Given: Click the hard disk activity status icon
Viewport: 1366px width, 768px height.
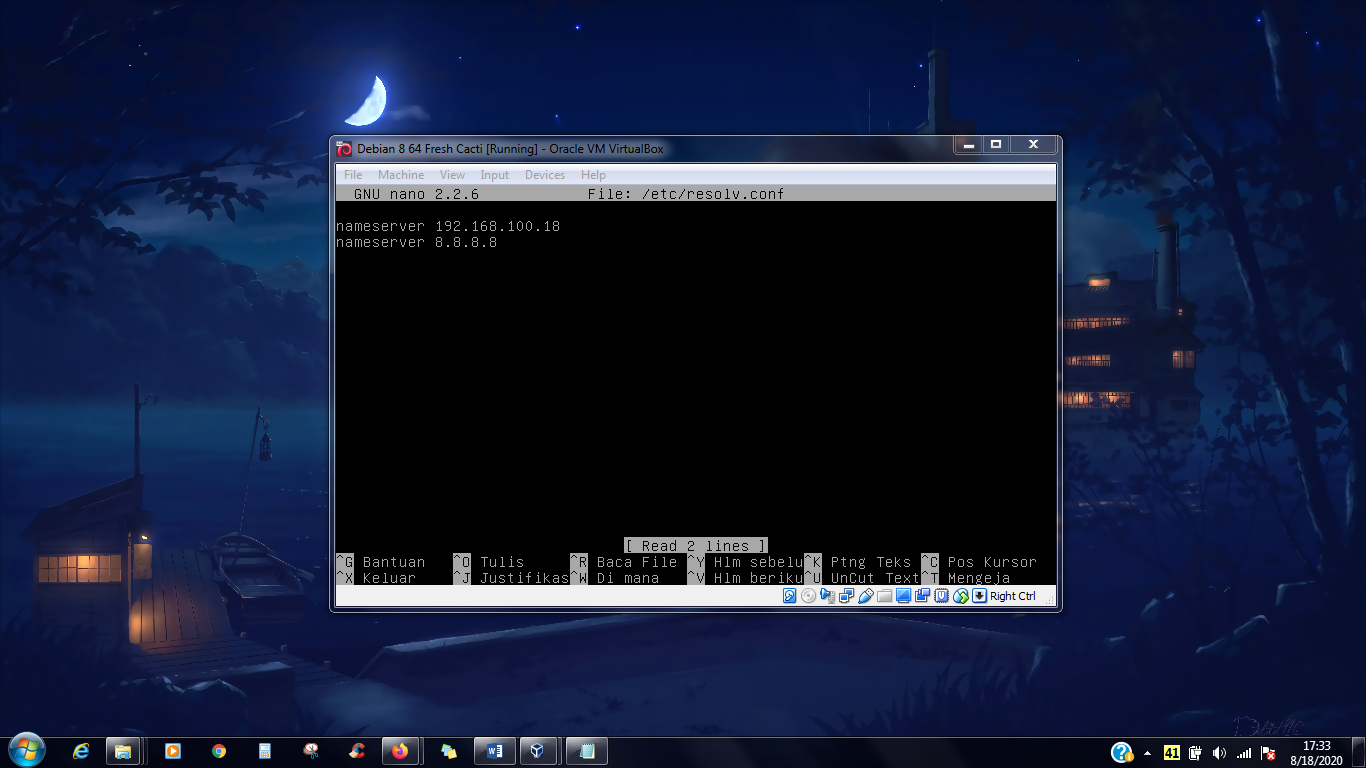Looking at the screenshot, I should (789, 596).
